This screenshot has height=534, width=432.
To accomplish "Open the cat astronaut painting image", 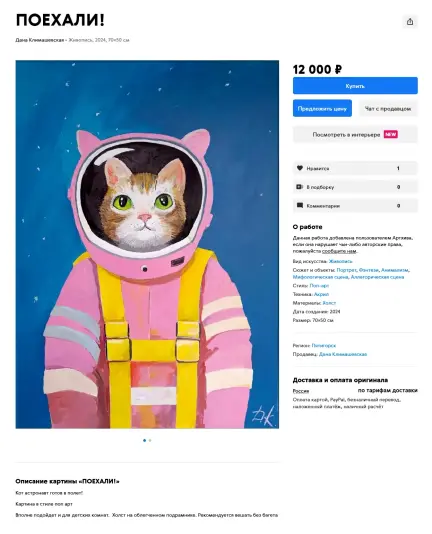I will click(147, 244).
